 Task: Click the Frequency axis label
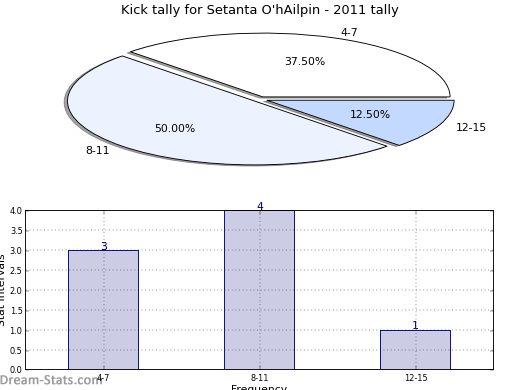tap(259, 387)
